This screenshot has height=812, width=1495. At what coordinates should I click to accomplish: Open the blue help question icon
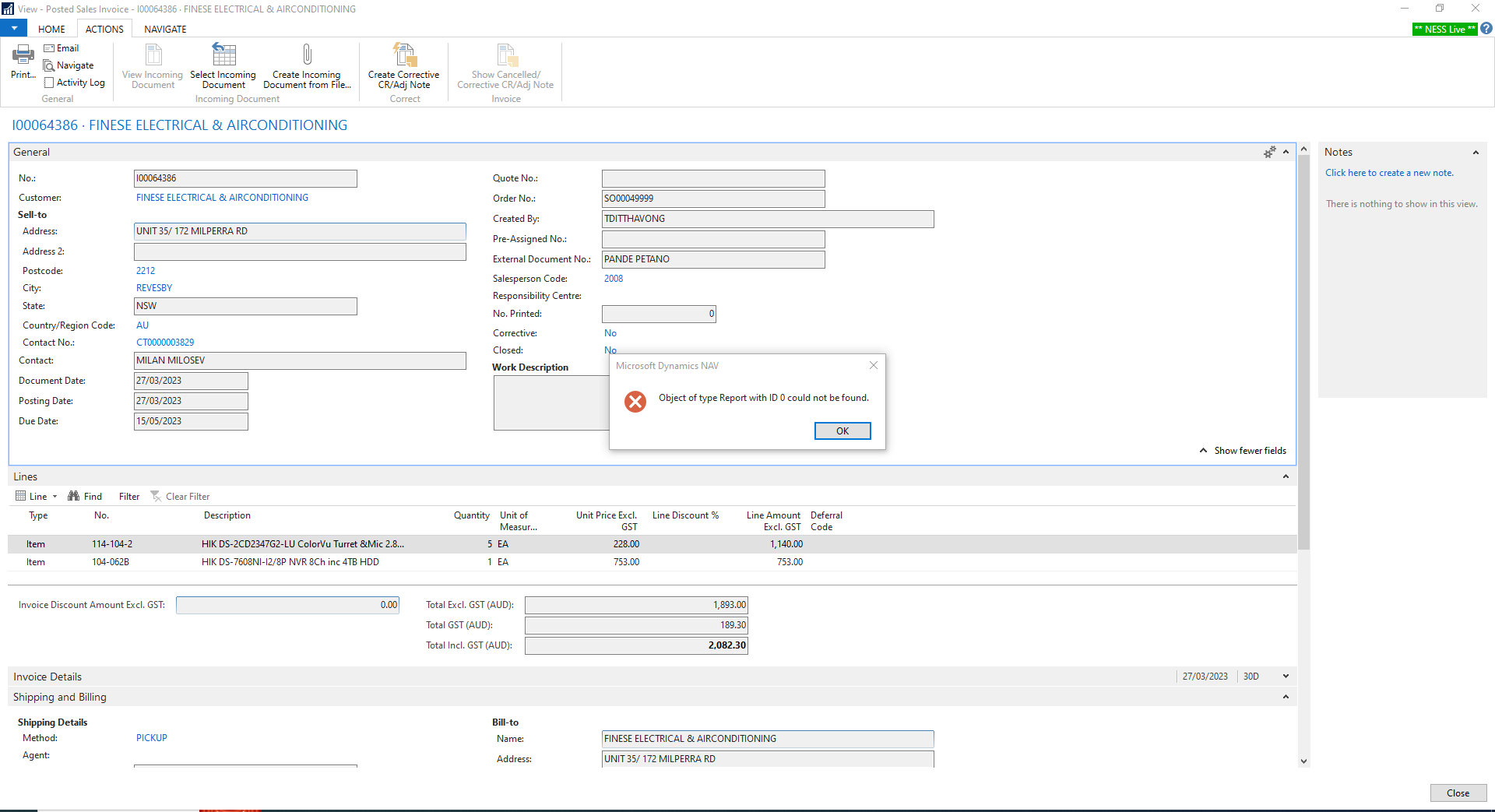[1486, 29]
